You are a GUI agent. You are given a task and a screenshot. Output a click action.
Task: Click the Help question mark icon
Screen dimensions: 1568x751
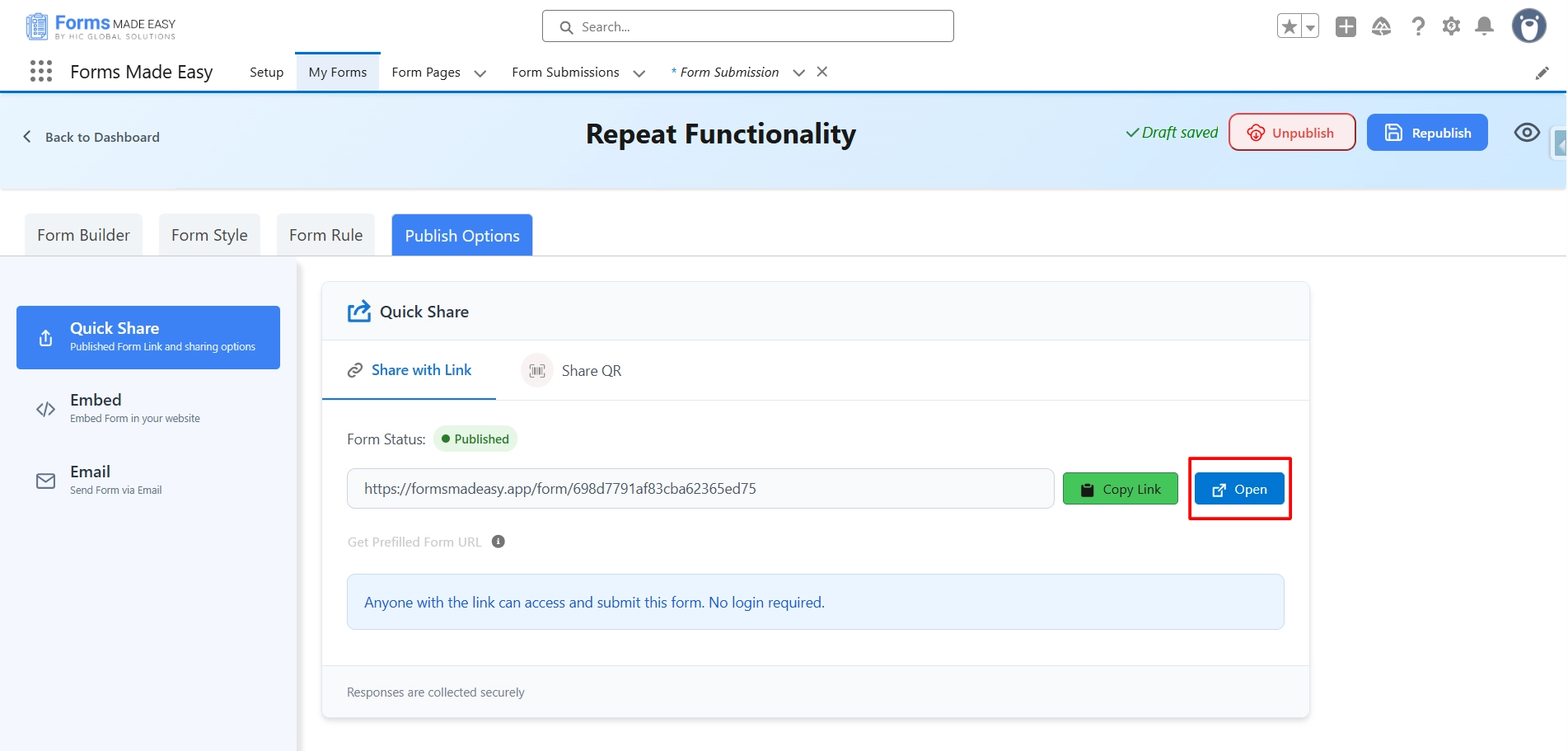click(x=1418, y=26)
